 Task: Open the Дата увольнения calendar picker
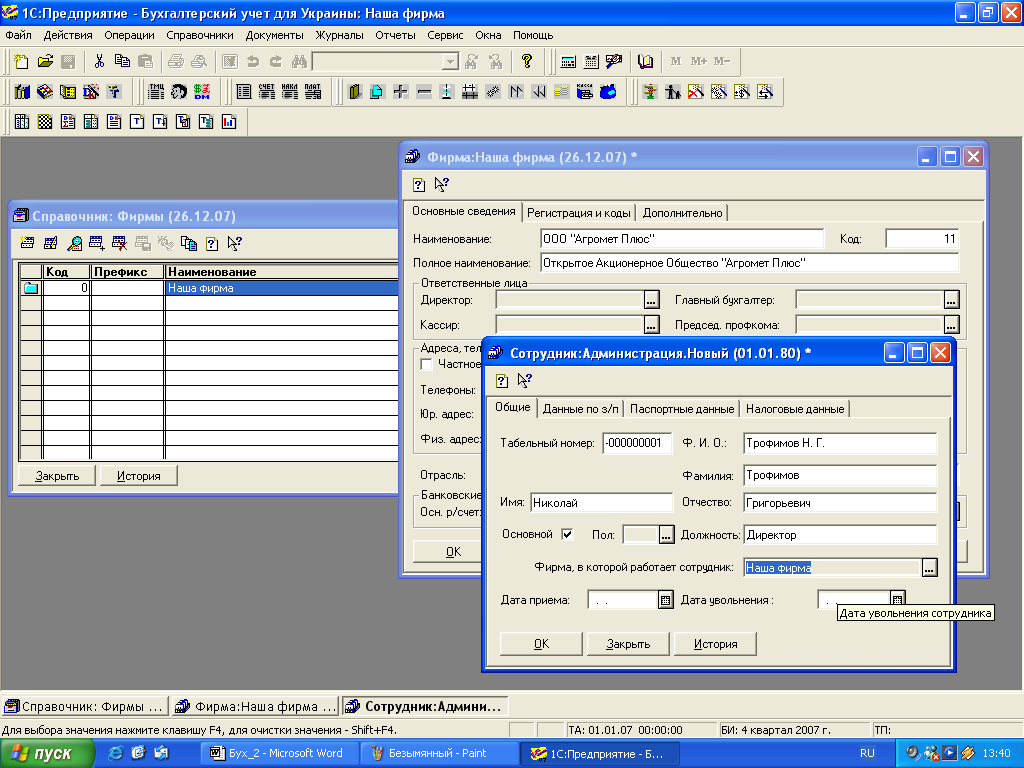897,598
